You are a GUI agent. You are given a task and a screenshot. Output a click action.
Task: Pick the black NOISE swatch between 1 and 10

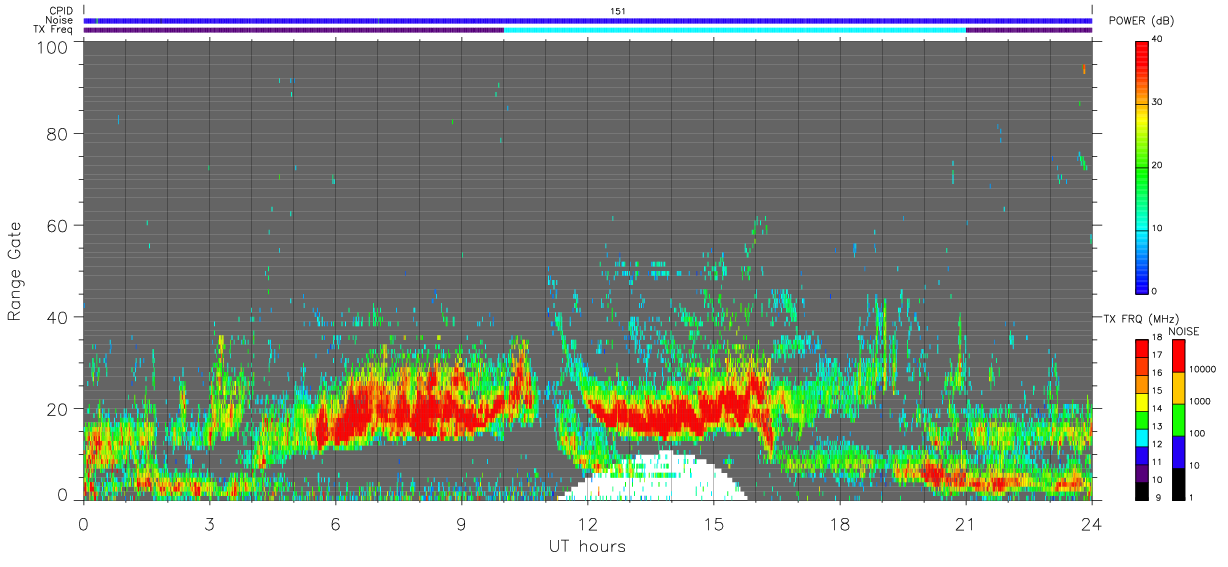1178,484
